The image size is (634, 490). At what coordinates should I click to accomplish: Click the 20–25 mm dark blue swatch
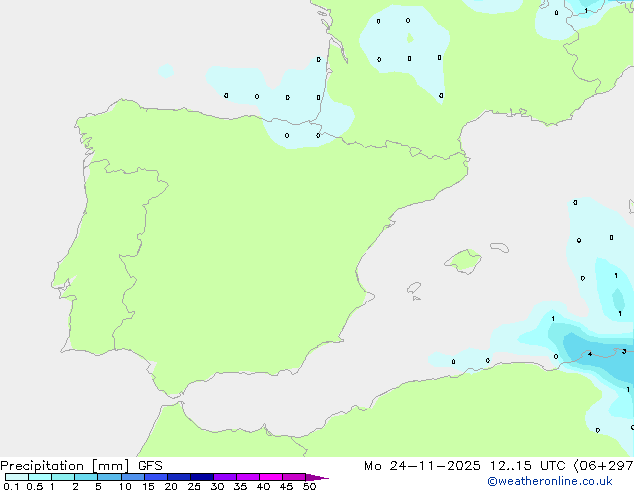pyautogui.click(x=179, y=477)
